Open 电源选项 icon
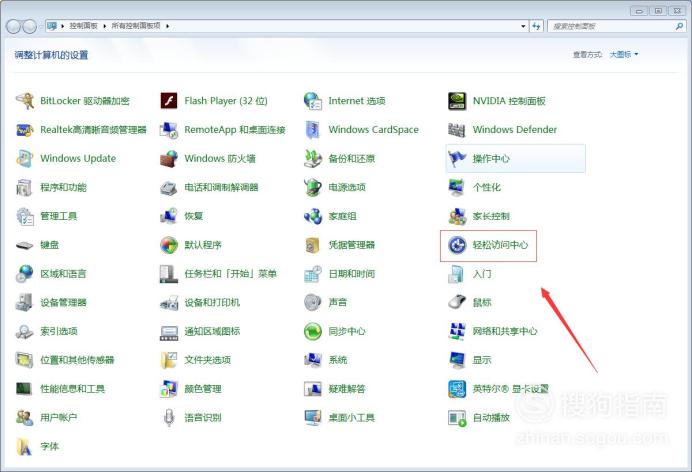The image size is (692, 472). (x=313, y=187)
